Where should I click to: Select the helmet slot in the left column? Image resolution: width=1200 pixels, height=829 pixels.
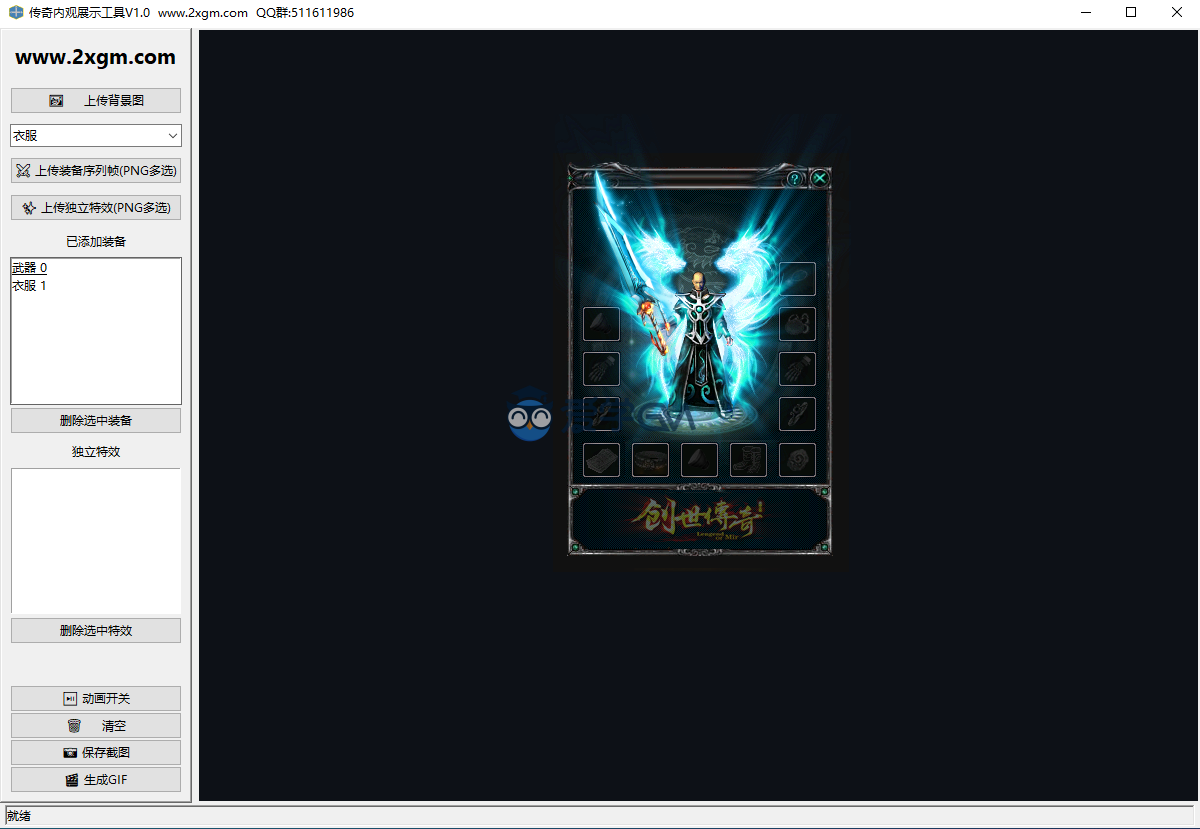pyautogui.click(x=601, y=324)
